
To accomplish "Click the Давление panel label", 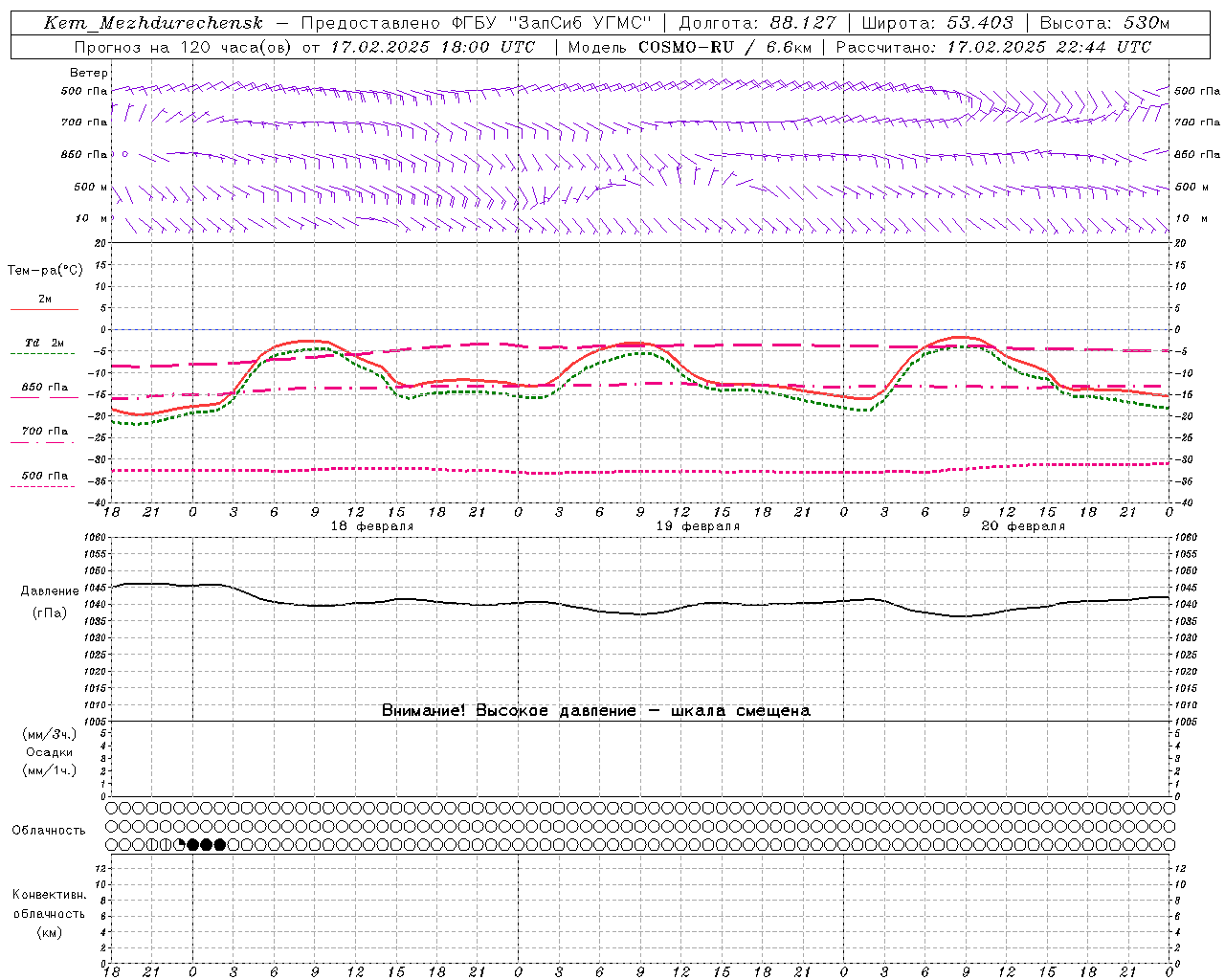I will pos(50,591).
